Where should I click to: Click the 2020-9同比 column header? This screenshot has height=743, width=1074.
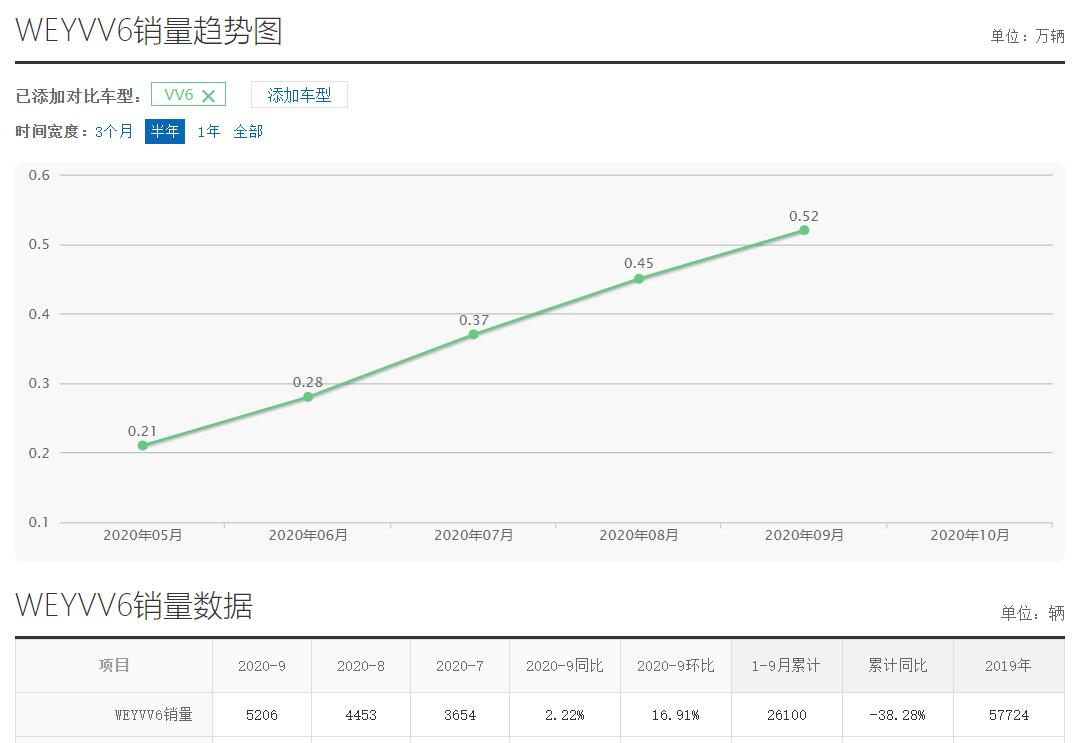click(x=564, y=666)
